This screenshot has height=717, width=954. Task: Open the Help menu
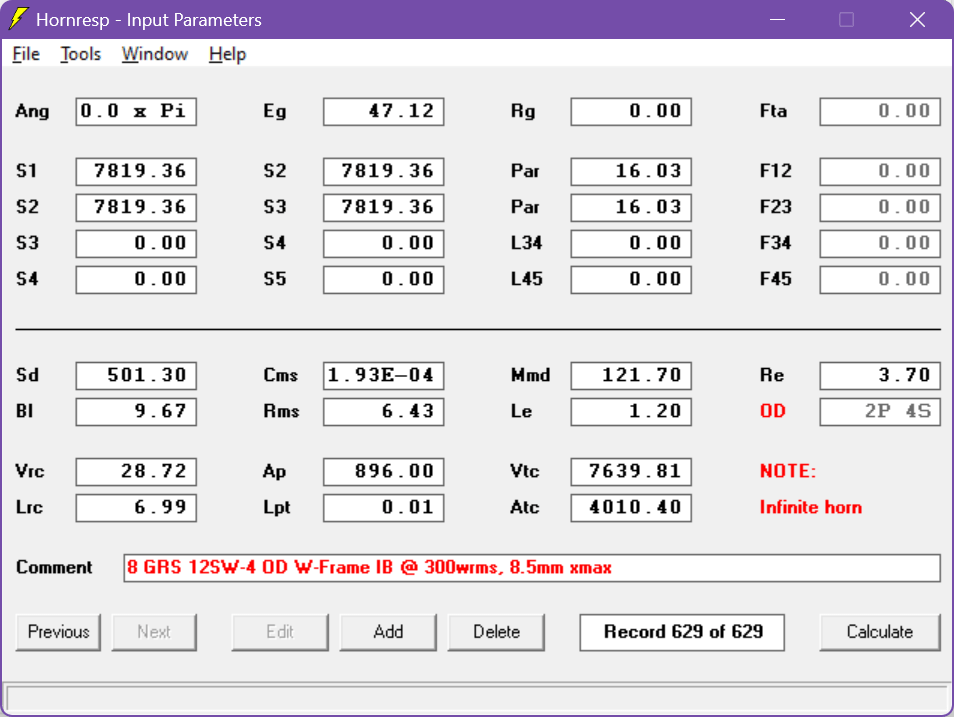coord(227,54)
